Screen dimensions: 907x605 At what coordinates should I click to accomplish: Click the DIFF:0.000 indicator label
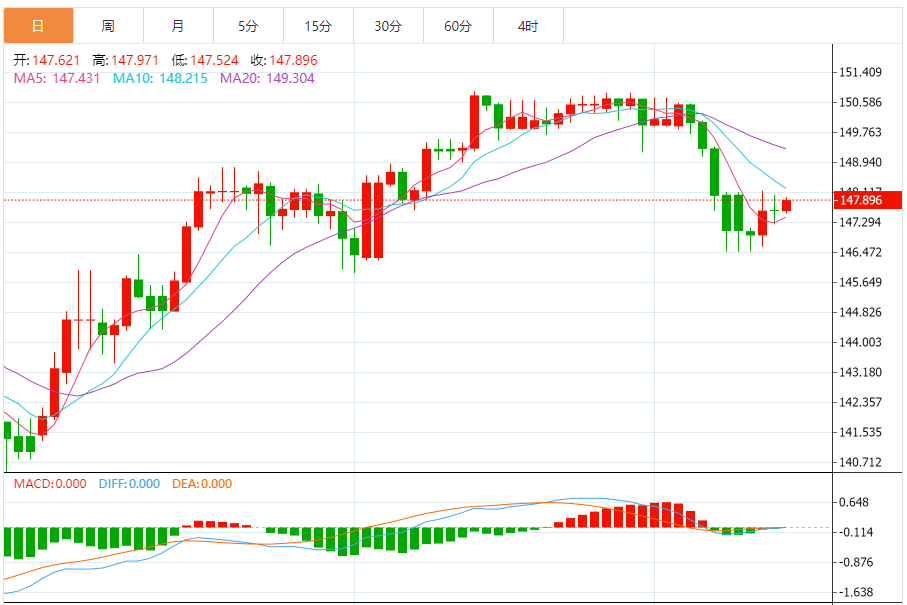click(130, 484)
